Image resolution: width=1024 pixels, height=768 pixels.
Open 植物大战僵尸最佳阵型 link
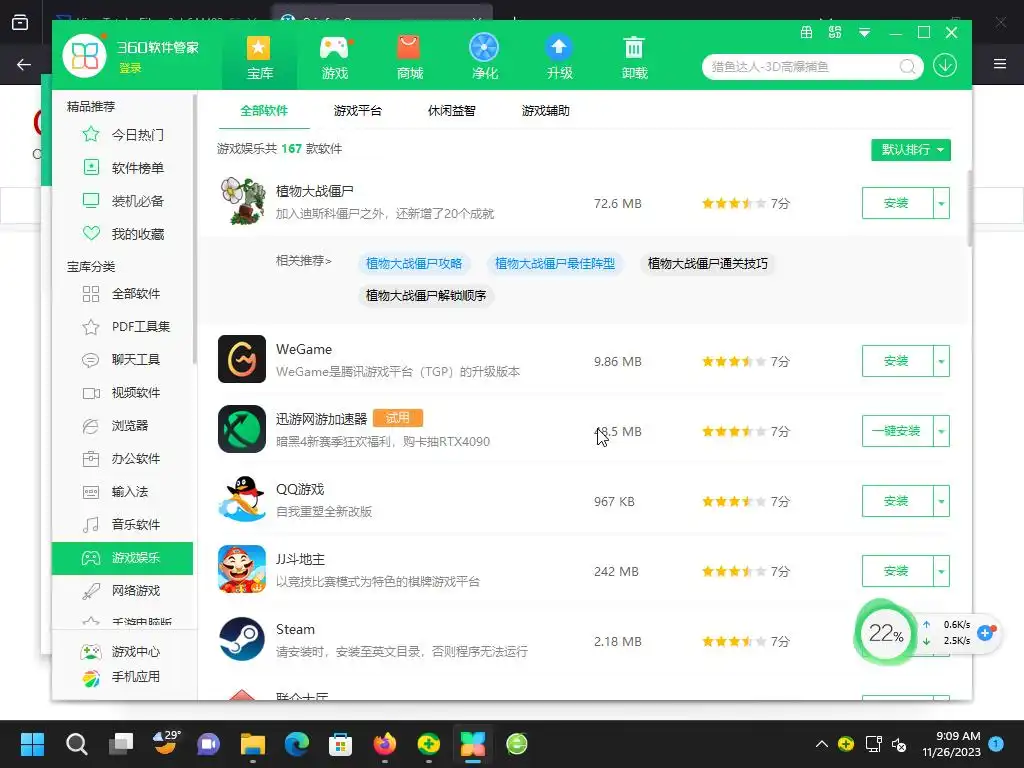point(555,264)
